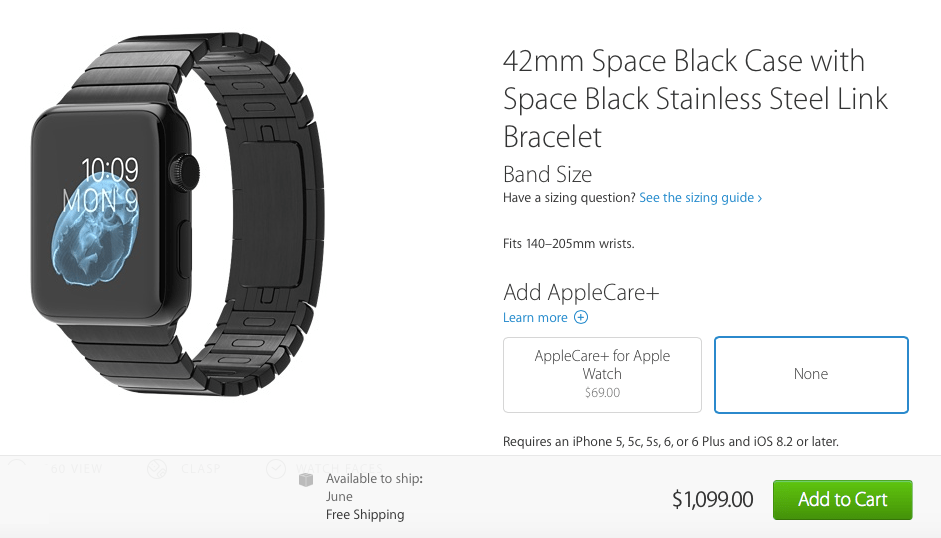This screenshot has height=538, width=941.
Task: Click the shipping box icon
Action: coord(307,480)
